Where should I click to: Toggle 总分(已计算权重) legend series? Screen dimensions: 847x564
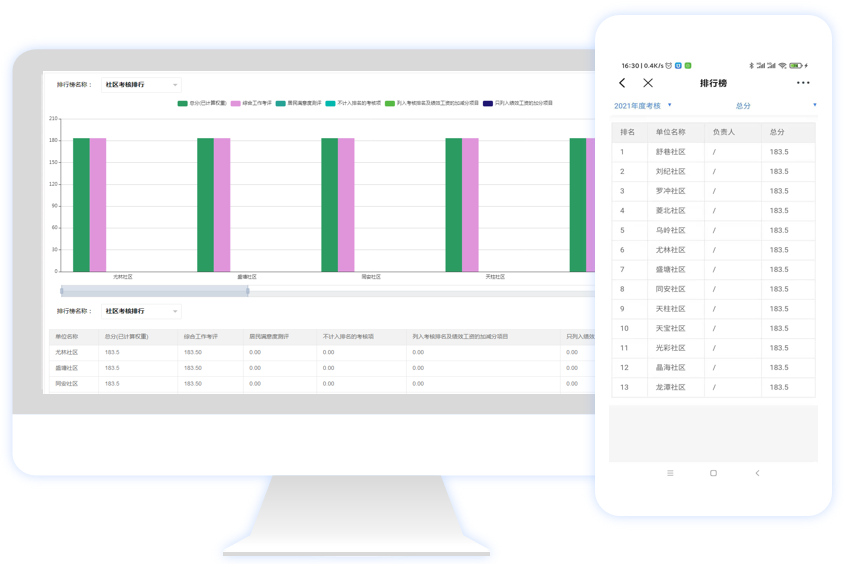coord(202,103)
